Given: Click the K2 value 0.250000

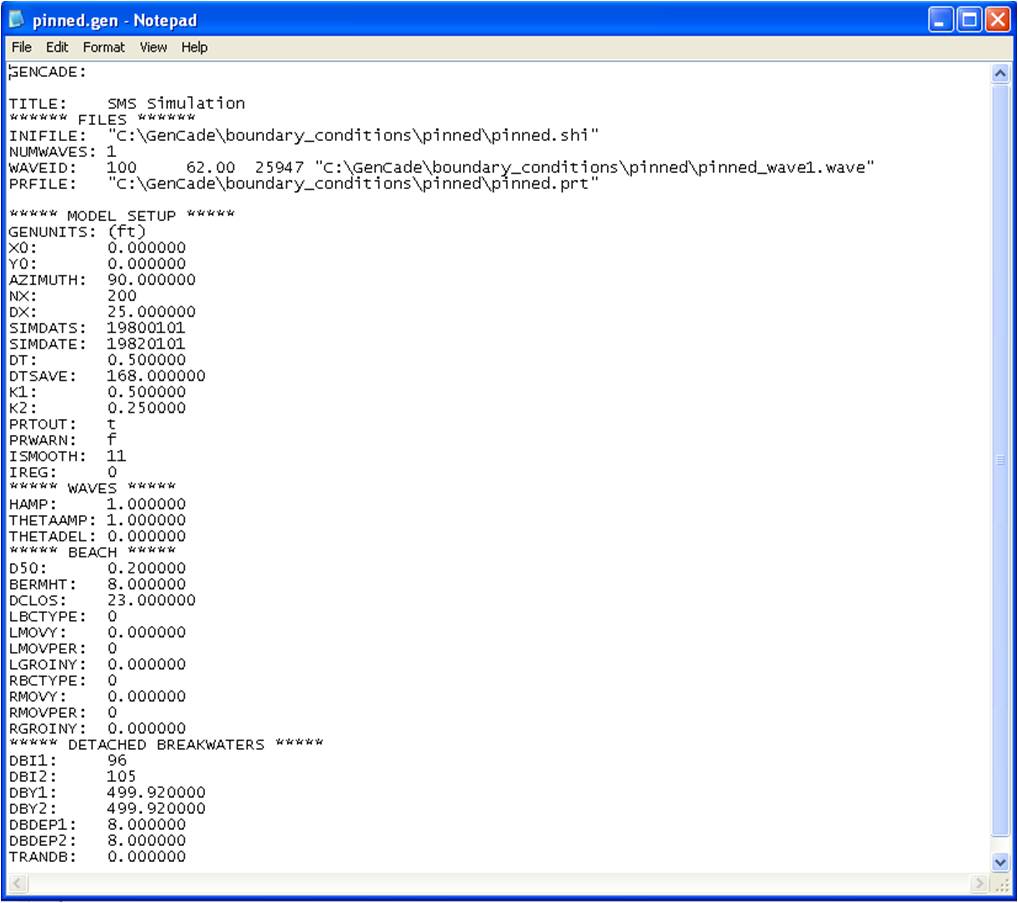Looking at the screenshot, I should tap(147, 408).
